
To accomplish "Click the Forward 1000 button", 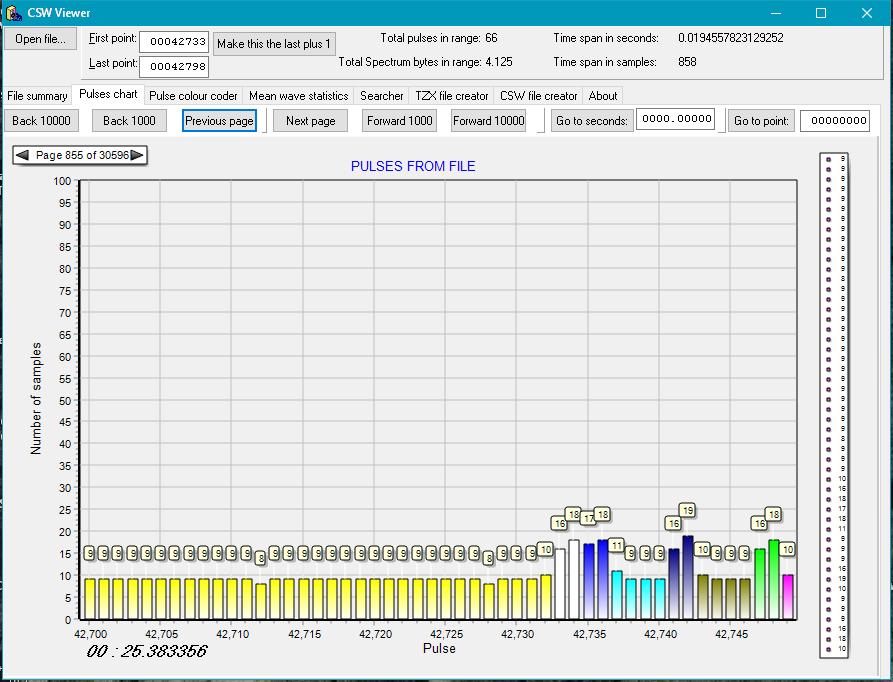I will [x=399, y=121].
